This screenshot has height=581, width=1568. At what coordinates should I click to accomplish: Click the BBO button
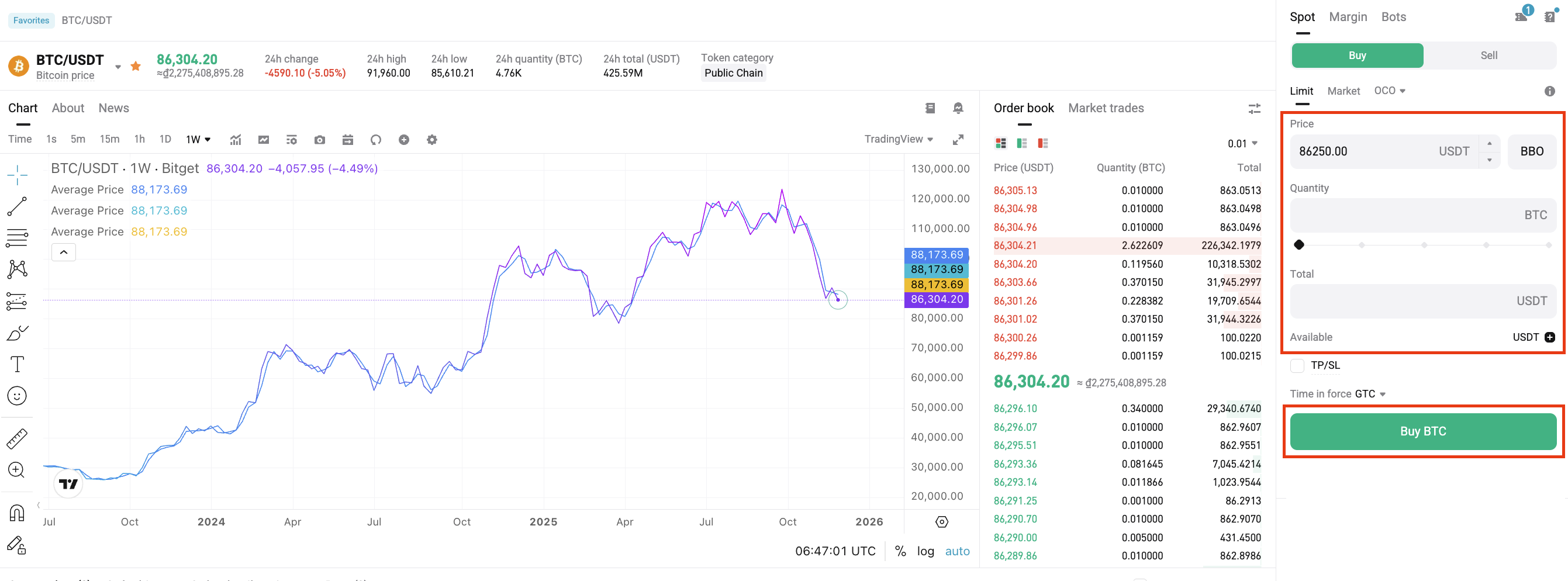[x=1532, y=151]
